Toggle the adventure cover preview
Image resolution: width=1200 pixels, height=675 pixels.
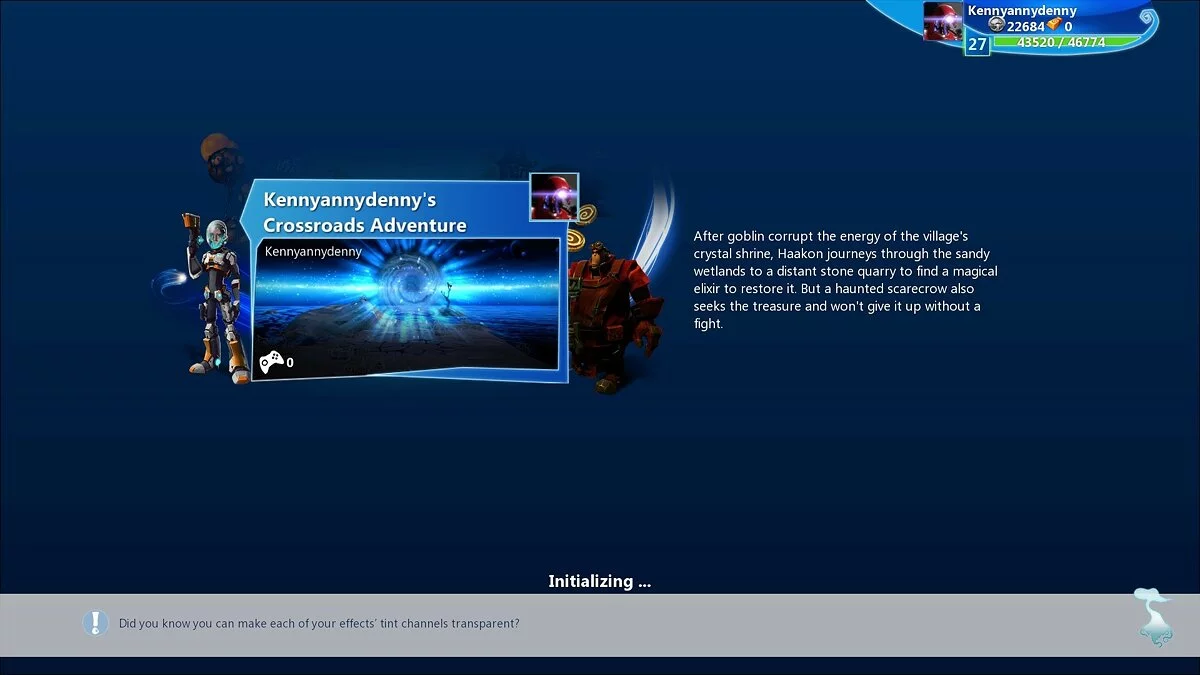[410, 305]
